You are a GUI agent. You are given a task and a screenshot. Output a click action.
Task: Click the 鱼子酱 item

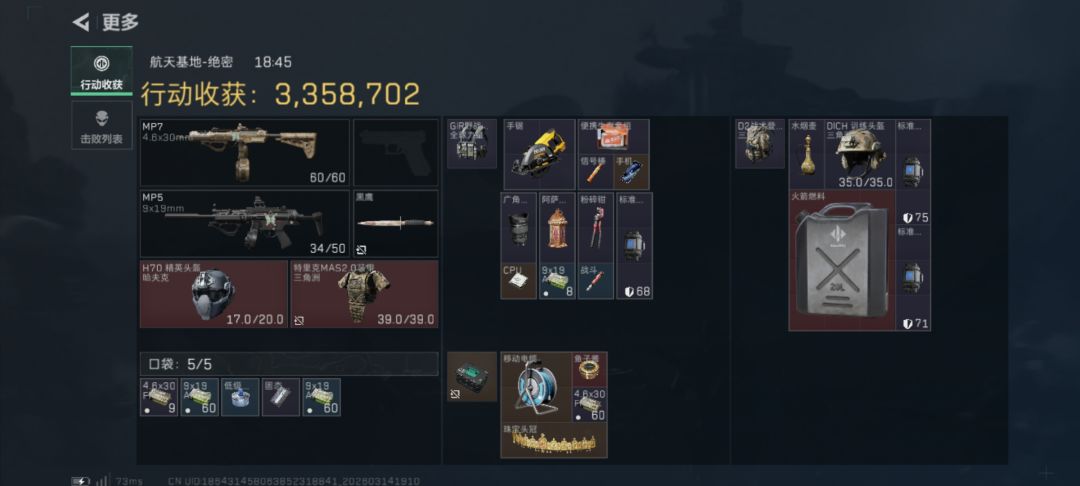590,370
